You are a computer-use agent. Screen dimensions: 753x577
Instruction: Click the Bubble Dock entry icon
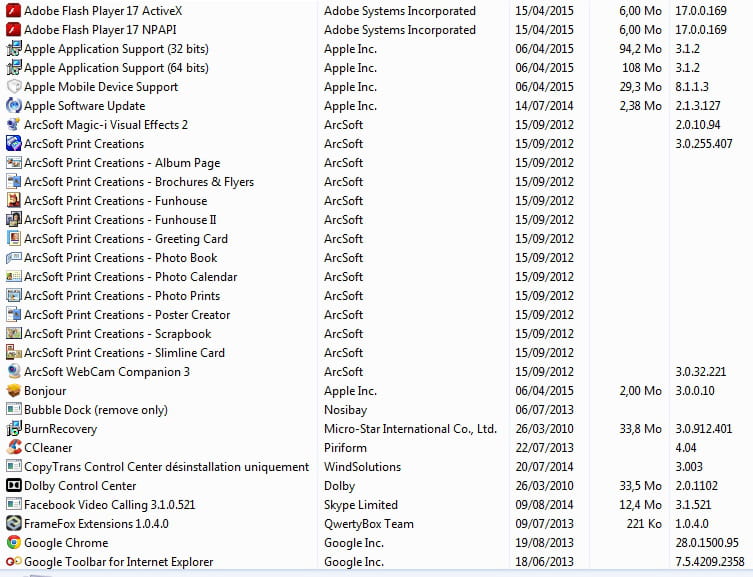tap(13, 409)
